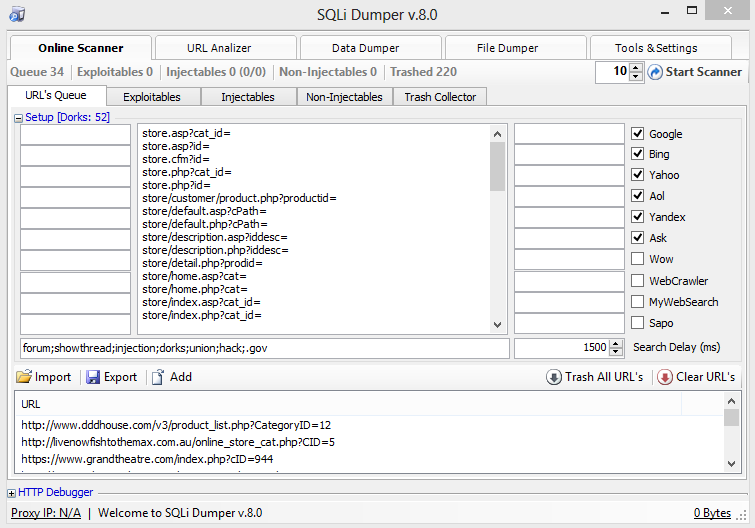The image size is (755, 528).
Task: Decrease the thread count stepper below 10
Action: pos(636,76)
